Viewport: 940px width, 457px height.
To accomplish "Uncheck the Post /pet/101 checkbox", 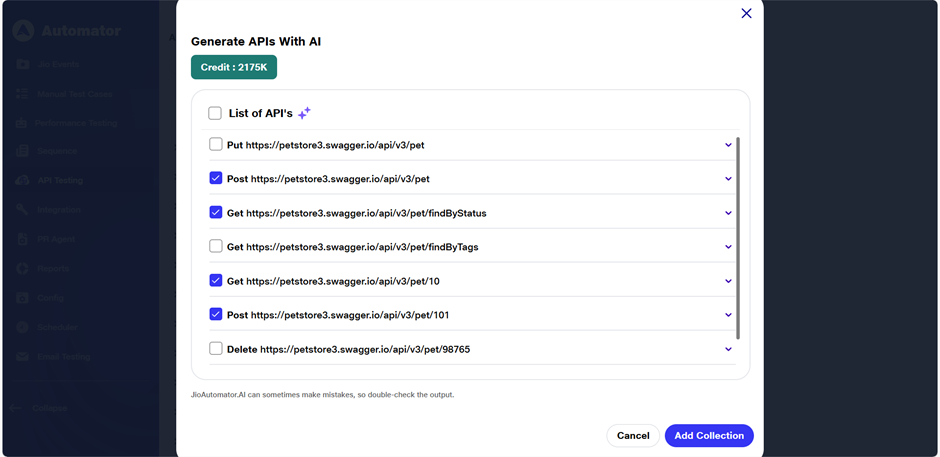I will (x=216, y=315).
